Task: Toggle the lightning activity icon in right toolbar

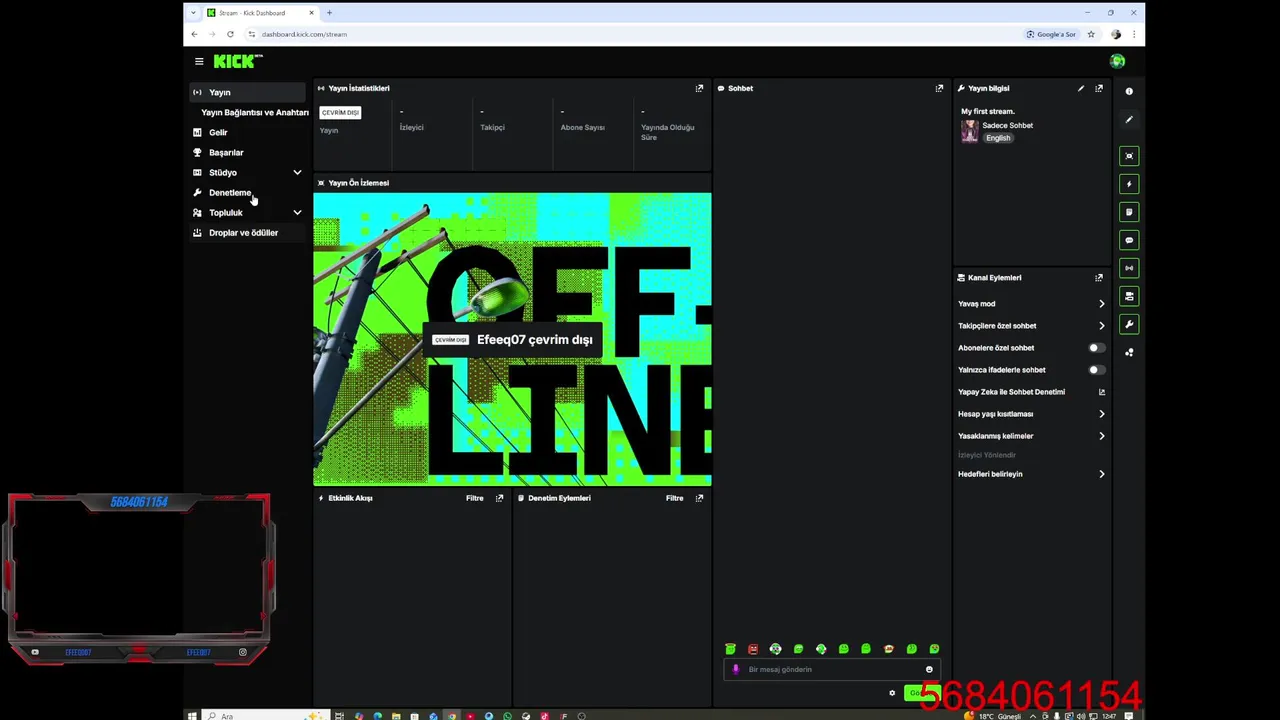Action: pos(1129,184)
